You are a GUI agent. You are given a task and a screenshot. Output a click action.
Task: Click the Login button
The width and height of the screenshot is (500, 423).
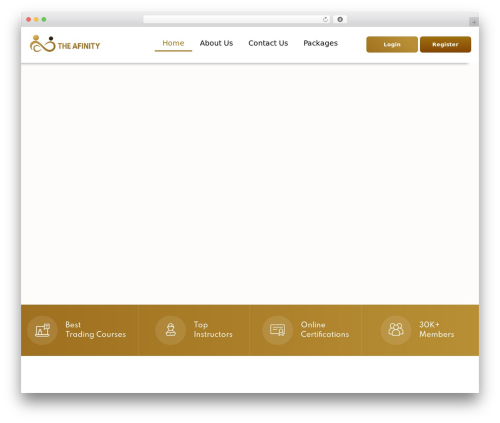tap(392, 44)
